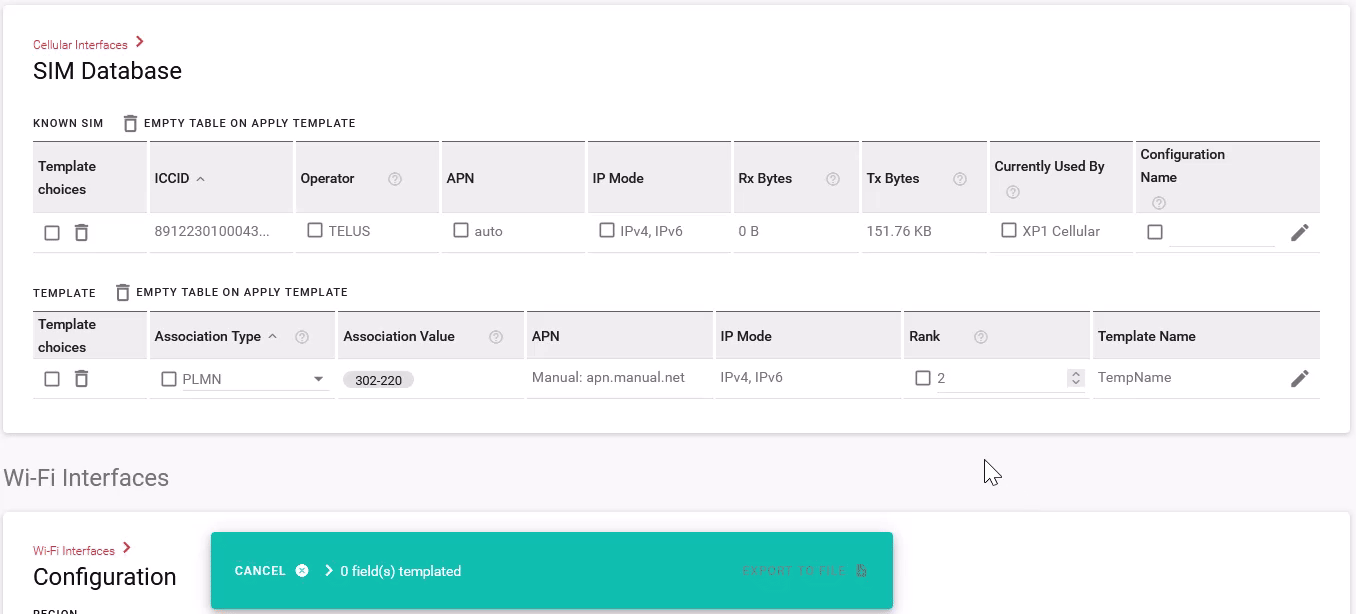The image size is (1356, 614).
Task: Click help icon next to Operator column
Action: 395,179
